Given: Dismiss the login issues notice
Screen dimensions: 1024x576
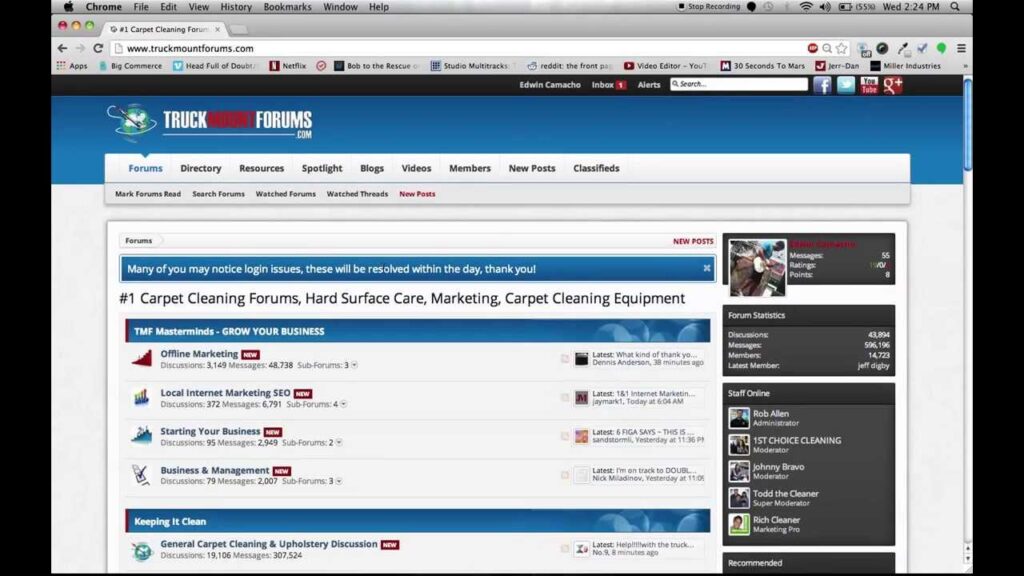Looking at the screenshot, I should coord(707,268).
